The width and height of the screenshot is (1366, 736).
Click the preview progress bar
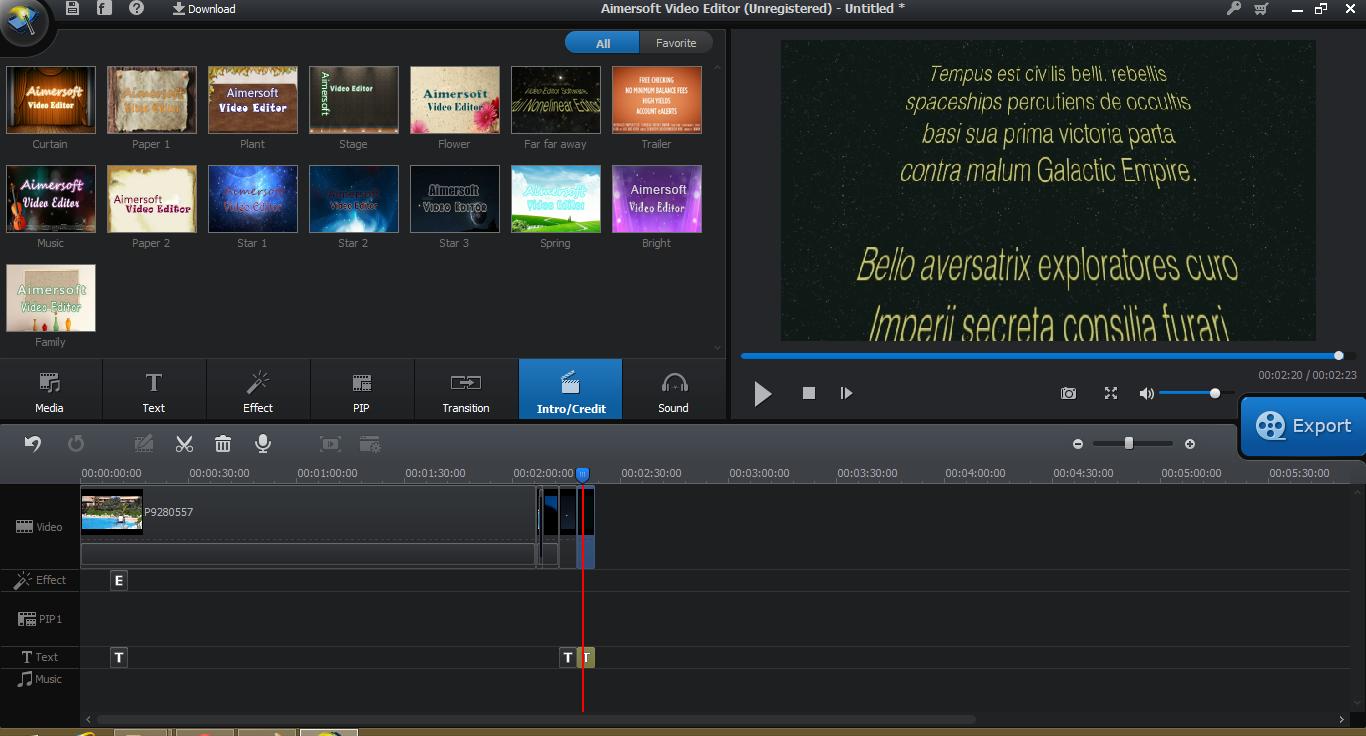[1048, 356]
